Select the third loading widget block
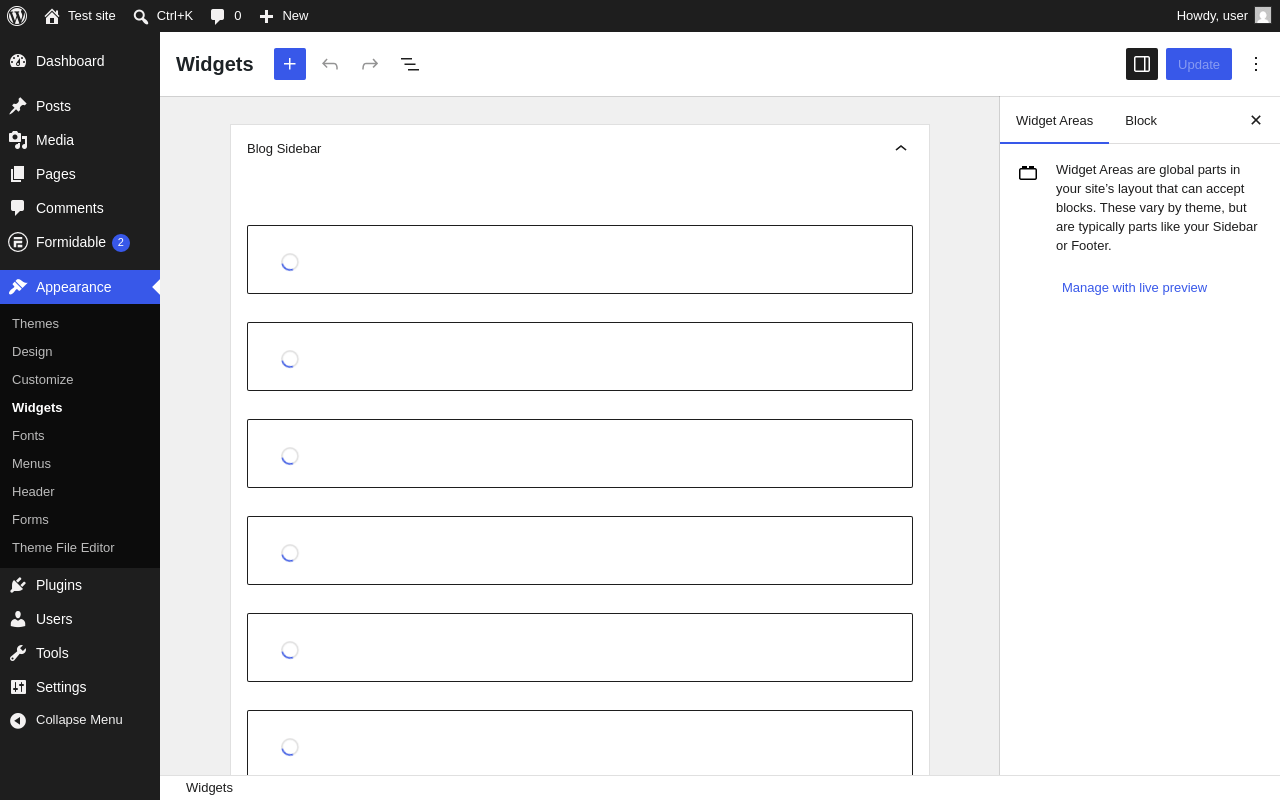 [x=580, y=454]
